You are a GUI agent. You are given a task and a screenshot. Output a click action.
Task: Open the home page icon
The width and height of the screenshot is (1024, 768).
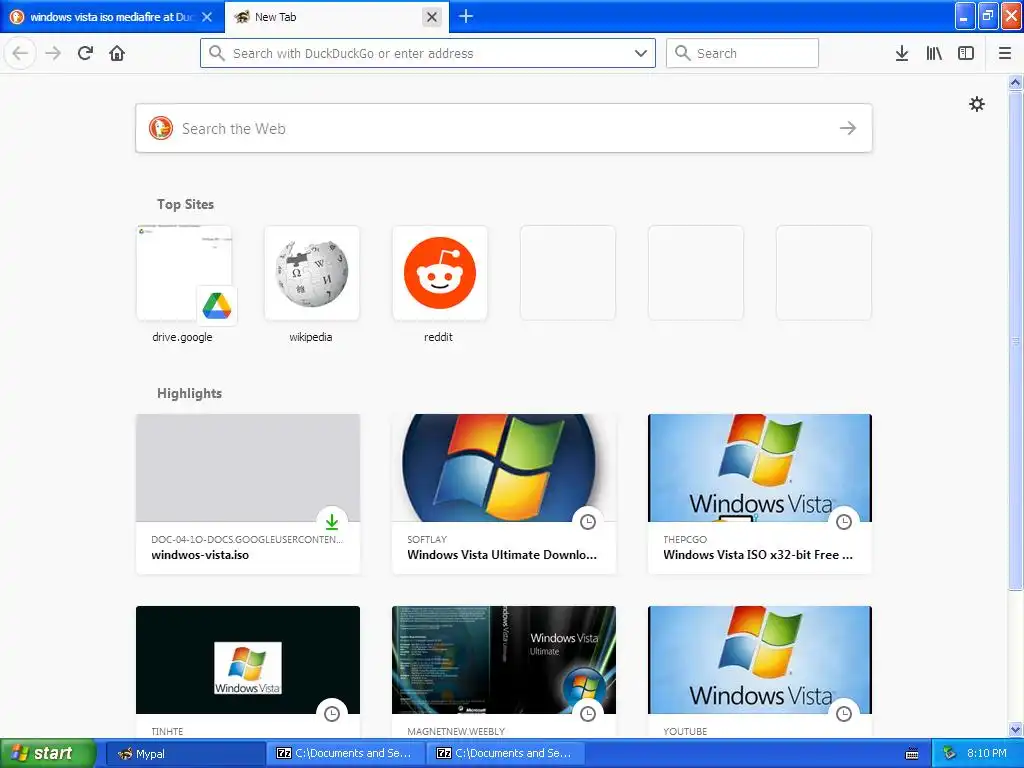(117, 53)
